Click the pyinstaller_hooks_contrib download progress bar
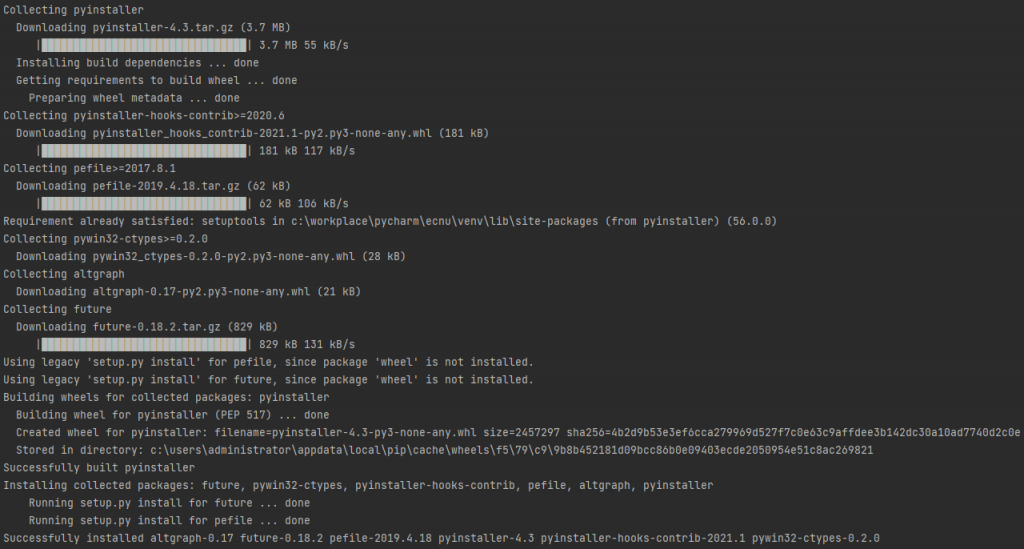The image size is (1024, 549). [144, 151]
